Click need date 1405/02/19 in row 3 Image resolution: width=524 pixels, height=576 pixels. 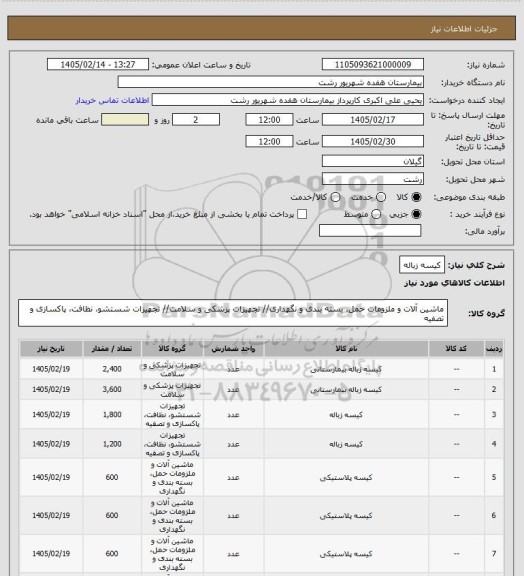[x=51, y=414]
